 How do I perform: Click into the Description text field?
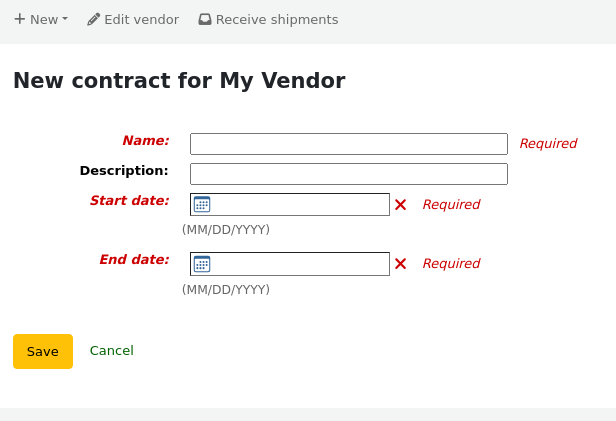pyautogui.click(x=348, y=174)
